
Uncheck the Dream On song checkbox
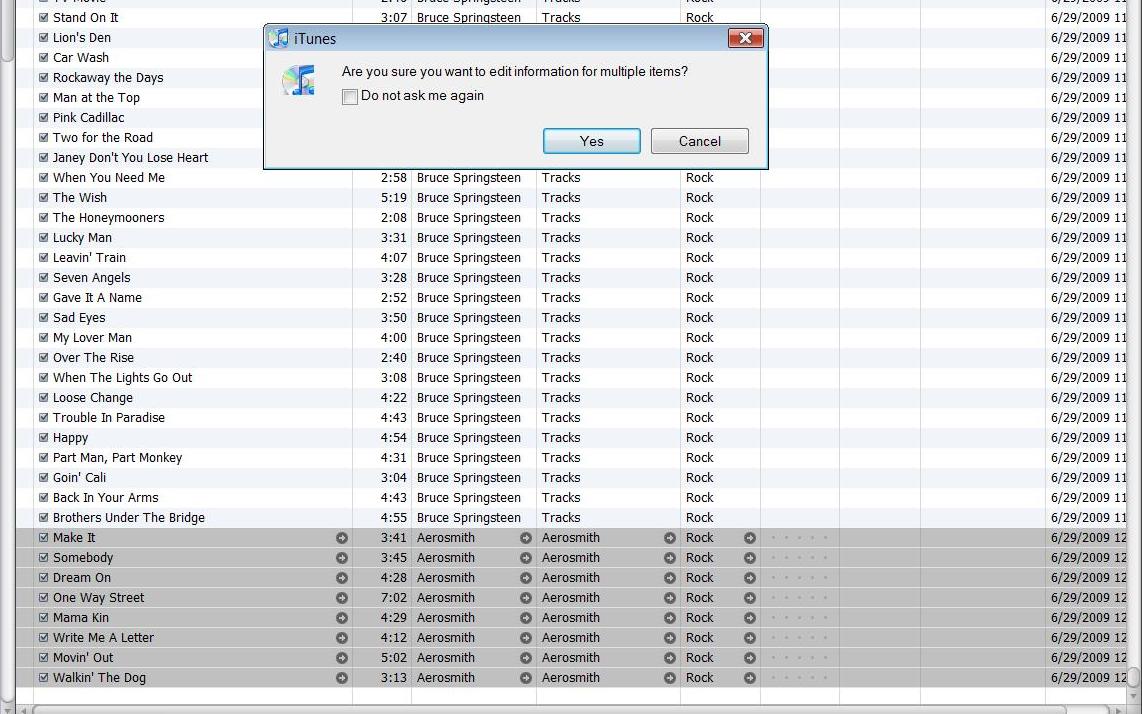pyautogui.click(x=44, y=578)
